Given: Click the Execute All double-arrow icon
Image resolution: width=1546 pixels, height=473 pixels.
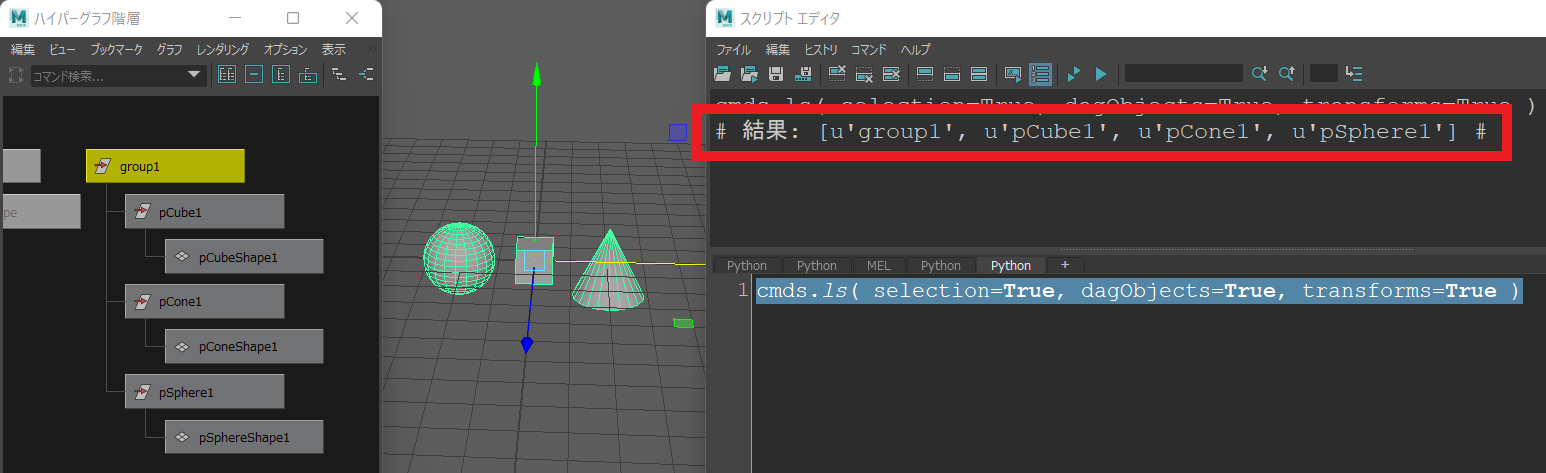Looking at the screenshot, I should point(1075,73).
